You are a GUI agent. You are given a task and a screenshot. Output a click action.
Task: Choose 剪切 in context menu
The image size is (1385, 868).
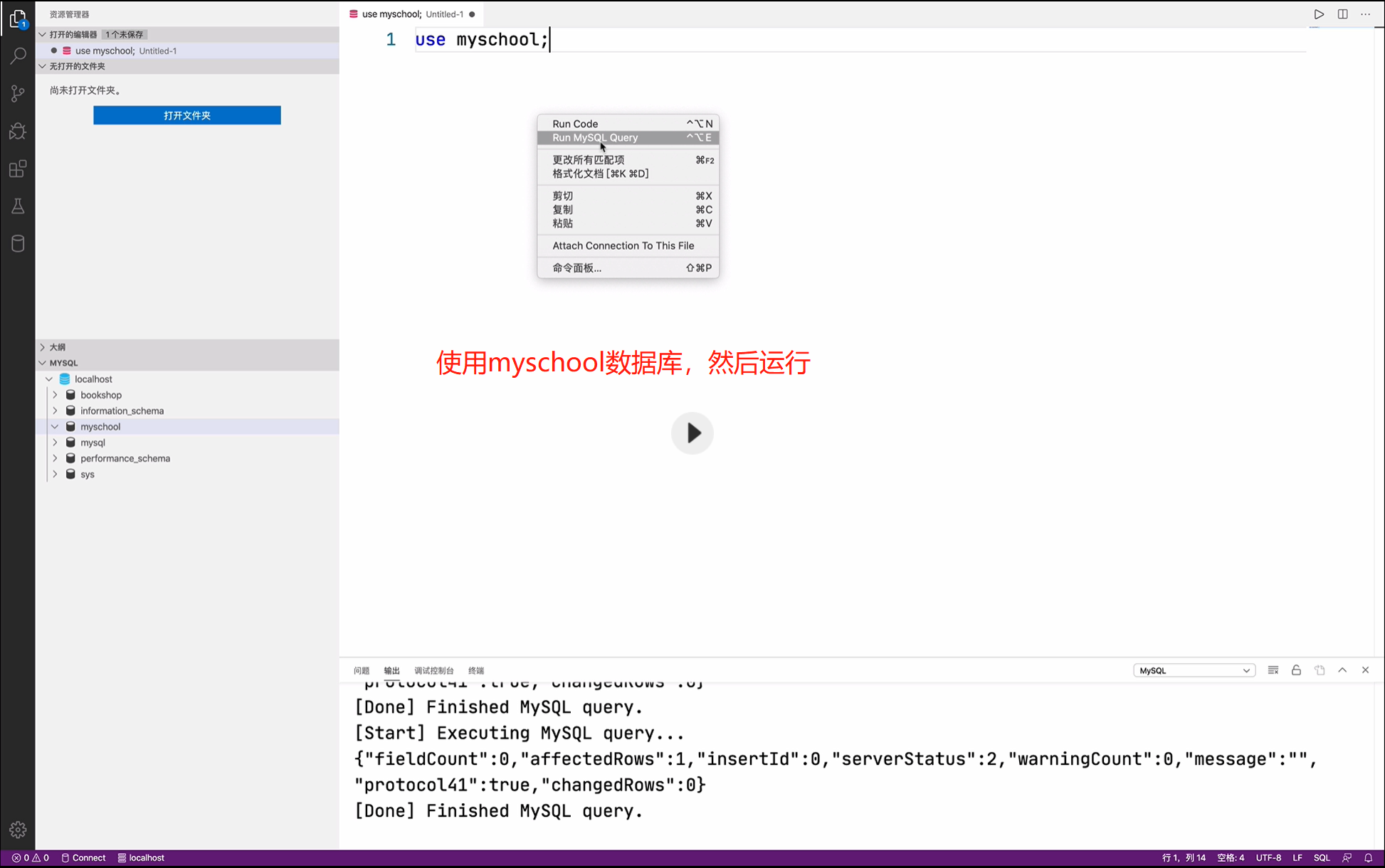pos(628,196)
